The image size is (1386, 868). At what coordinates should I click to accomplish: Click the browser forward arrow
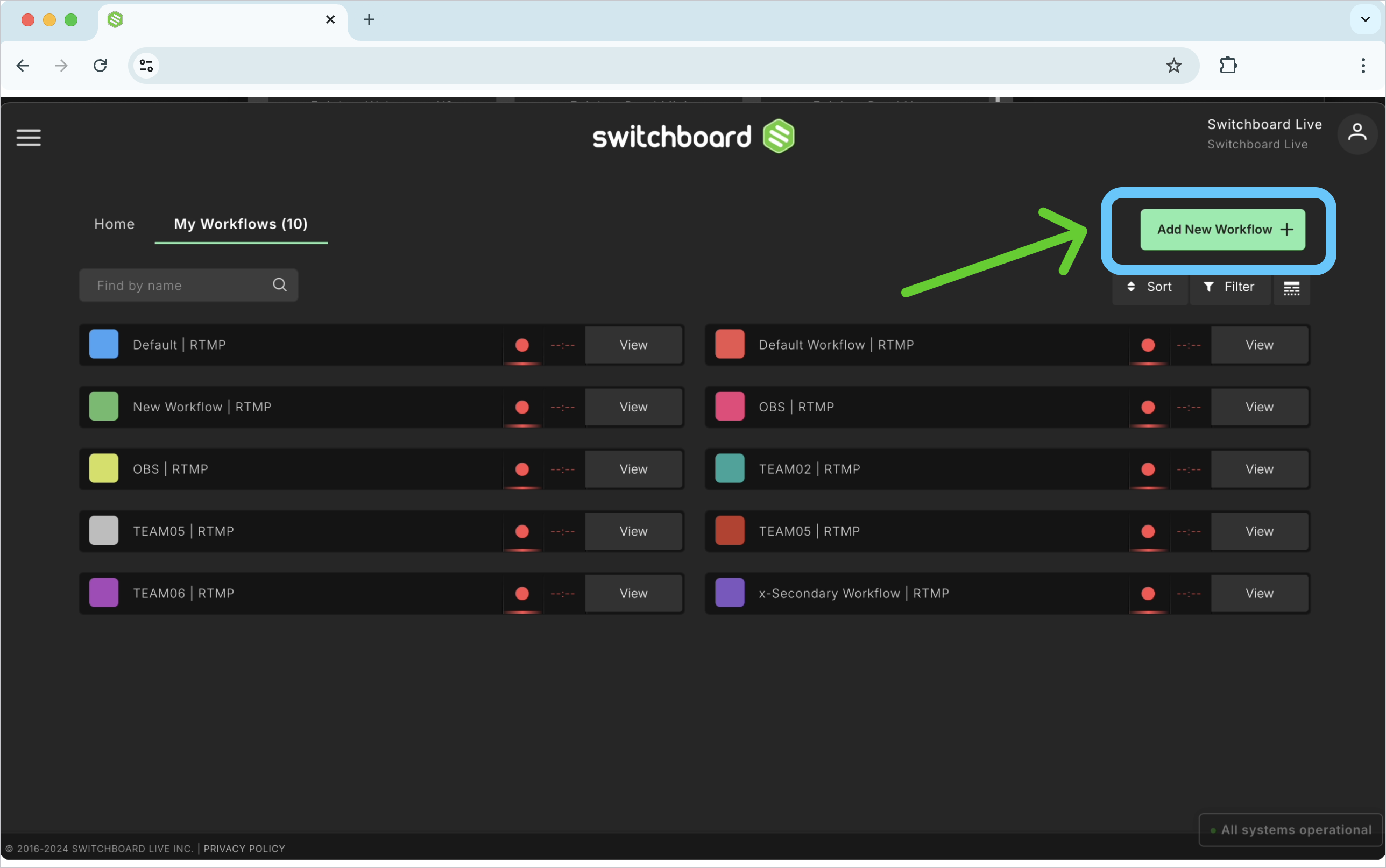pos(61,66)
